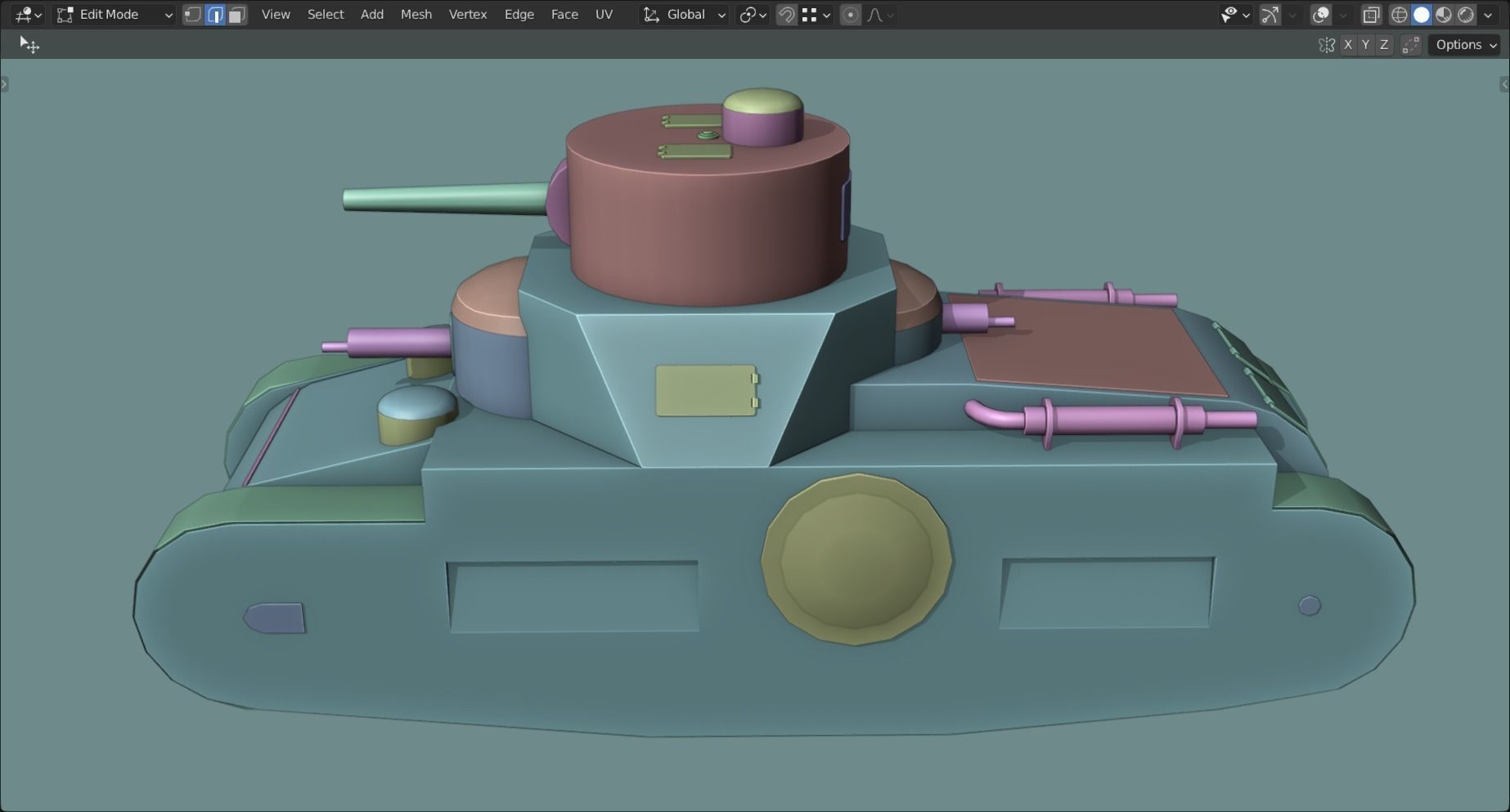Open the Face menu
This screenshot has width=1510, height=812.
coord(564,15)
